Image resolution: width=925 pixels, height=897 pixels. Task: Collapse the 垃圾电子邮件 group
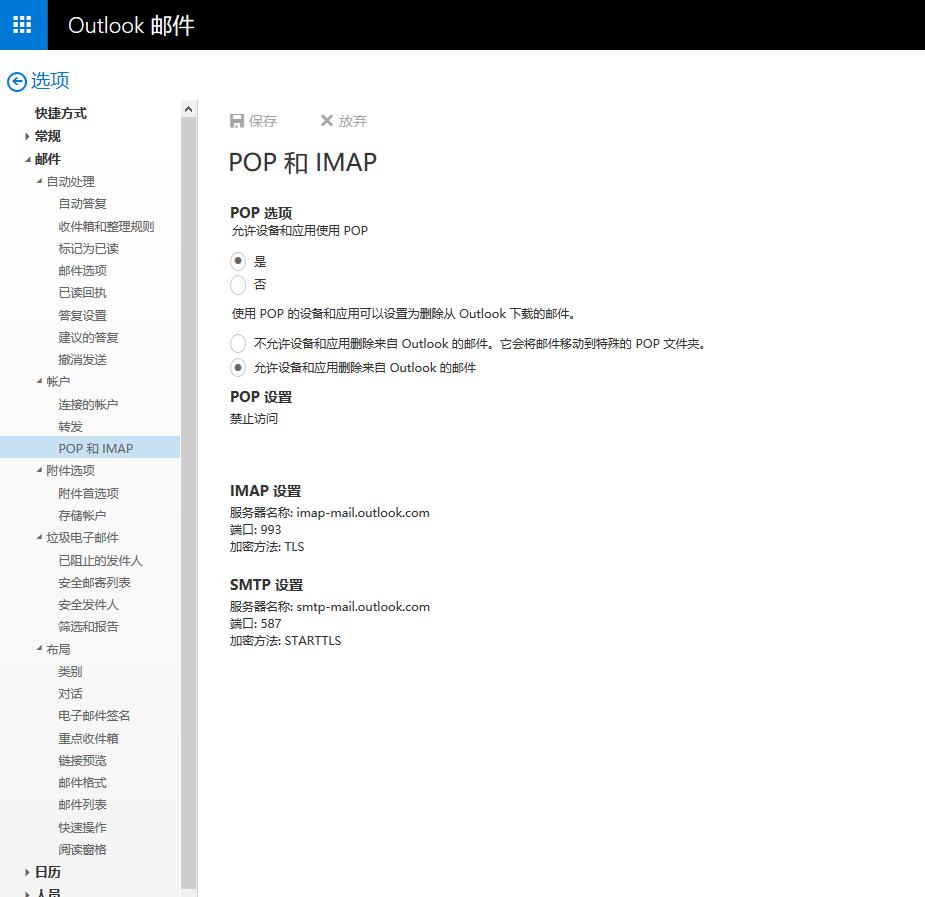click(x=39, y=537)
